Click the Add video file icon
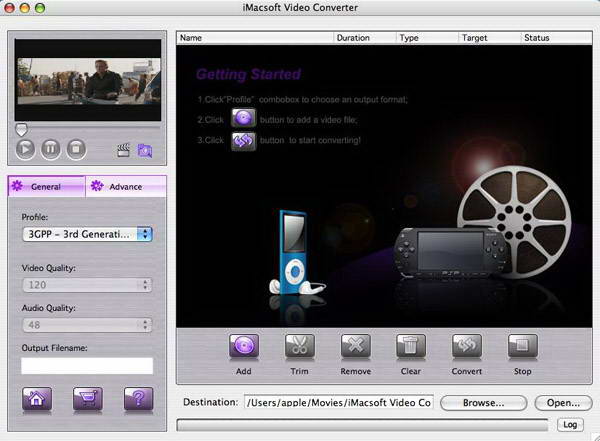 244,346
